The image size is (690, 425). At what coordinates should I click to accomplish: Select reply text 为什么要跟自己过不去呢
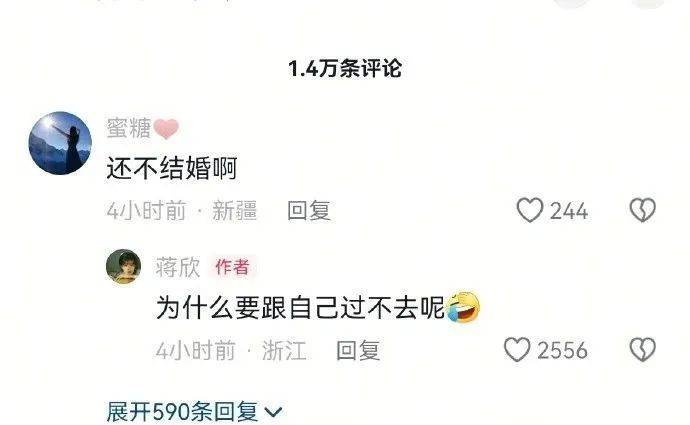[x=300, y=307]
